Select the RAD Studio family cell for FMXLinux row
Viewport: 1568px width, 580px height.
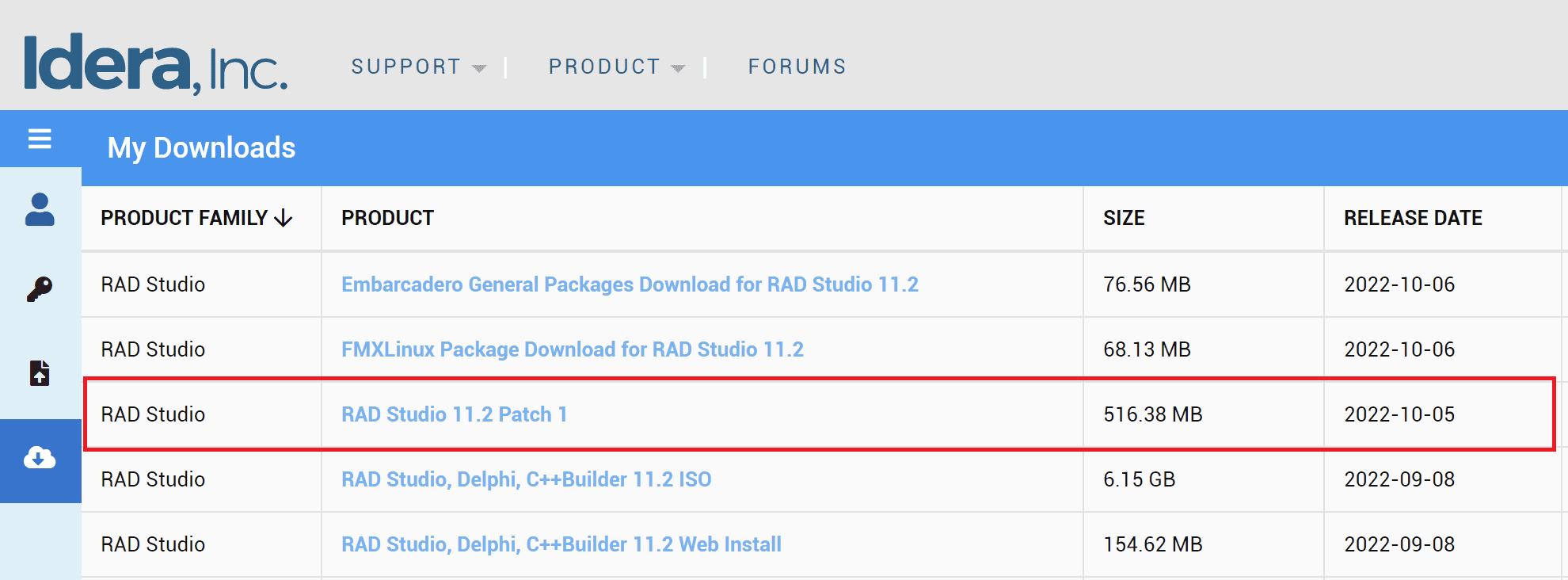tap(153, 349)
